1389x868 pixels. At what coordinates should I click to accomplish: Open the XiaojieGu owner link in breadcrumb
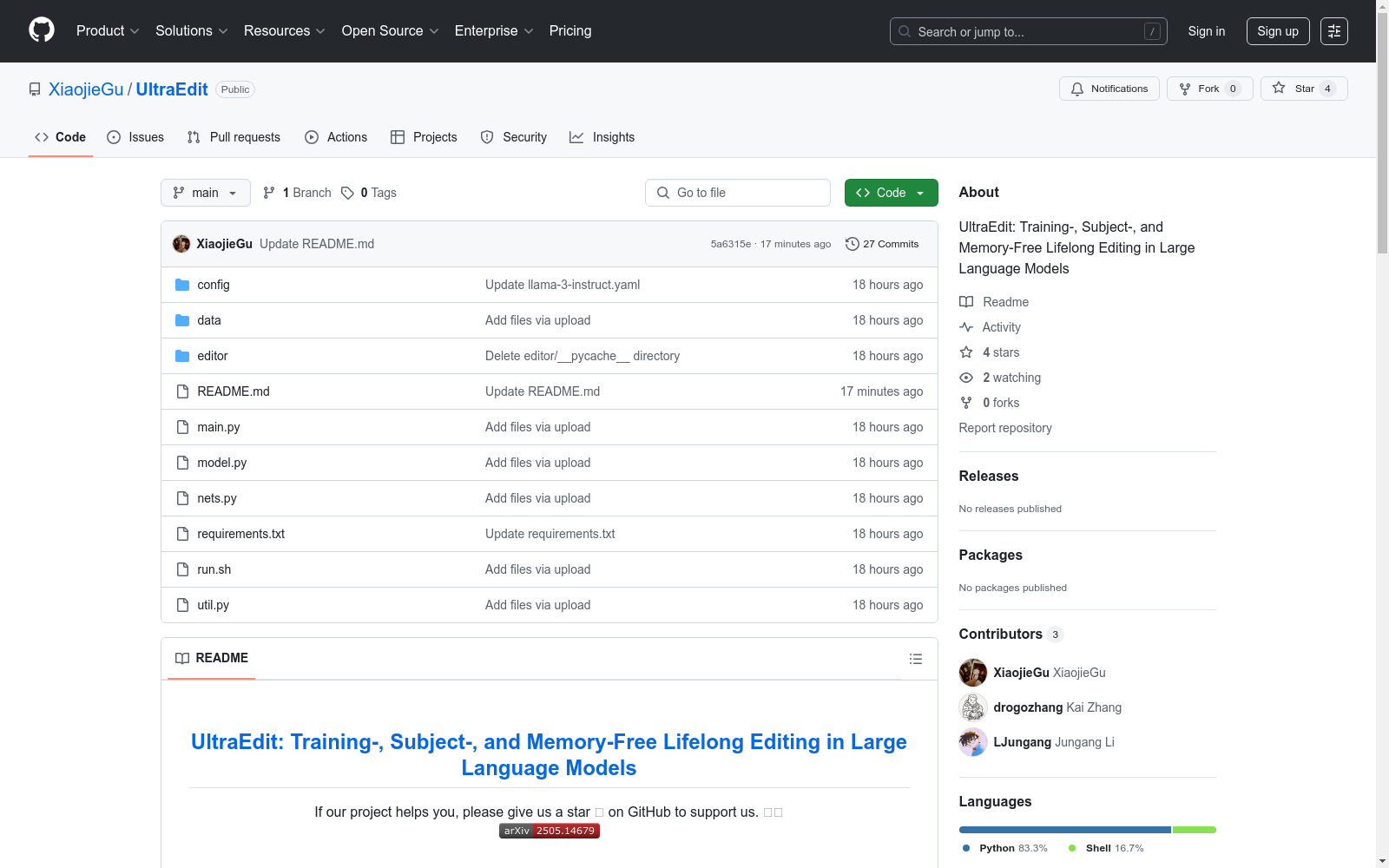pyautogui.click(x=86, y=89)
